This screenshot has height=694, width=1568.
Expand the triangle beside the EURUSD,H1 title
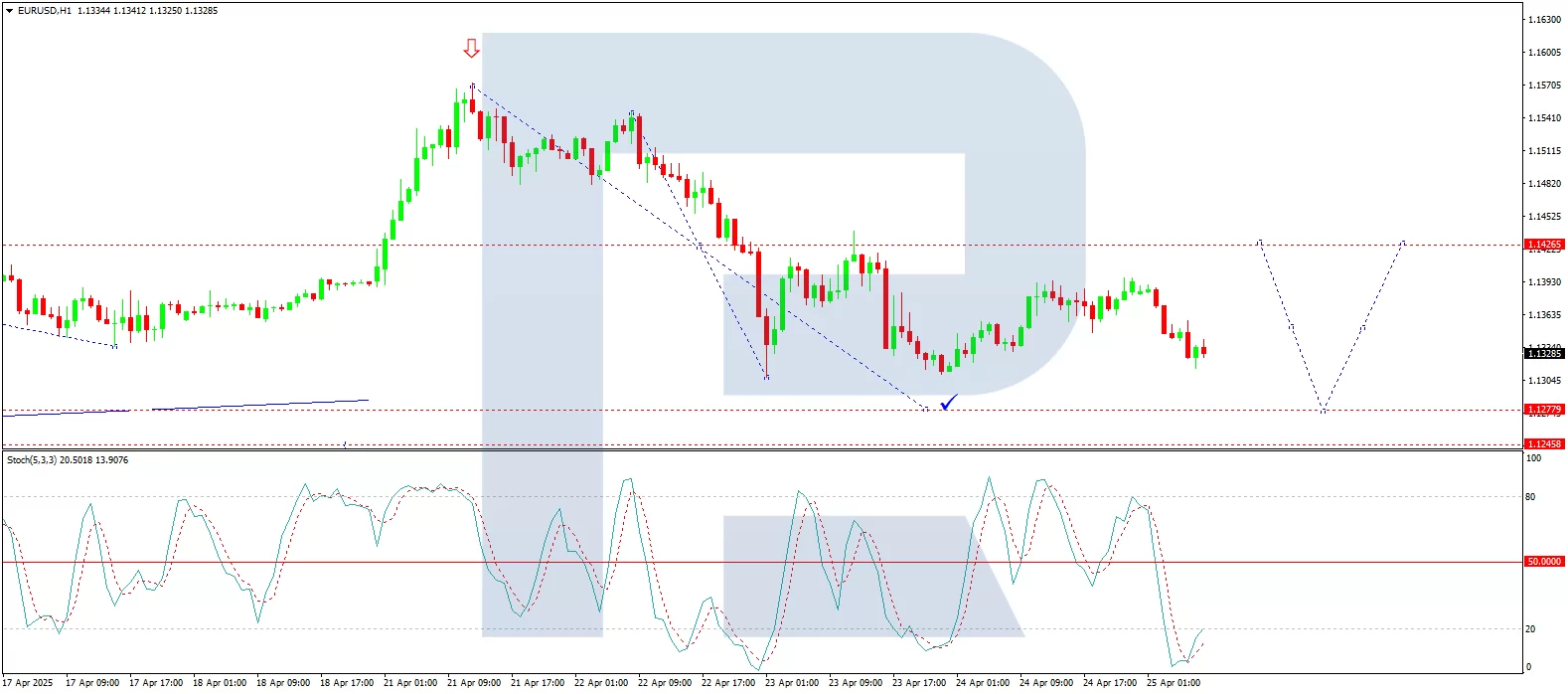click(x=10, y=11)
